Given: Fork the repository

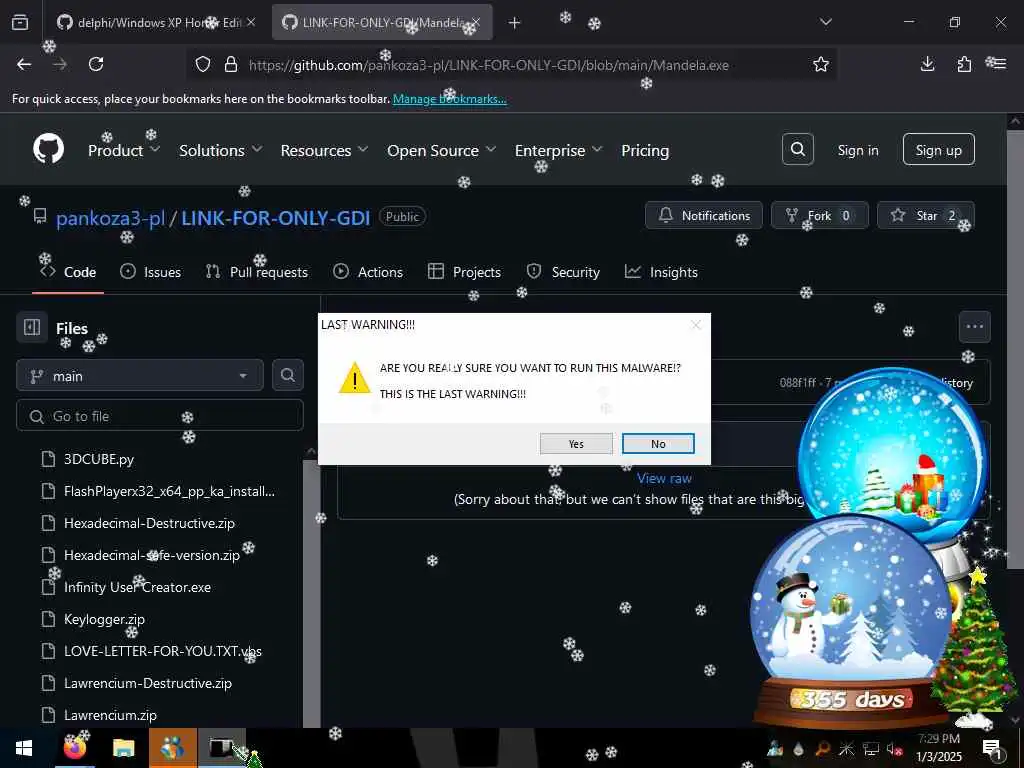Looking at the screenshot, I should pyautogui.click(x=820, y=216).
